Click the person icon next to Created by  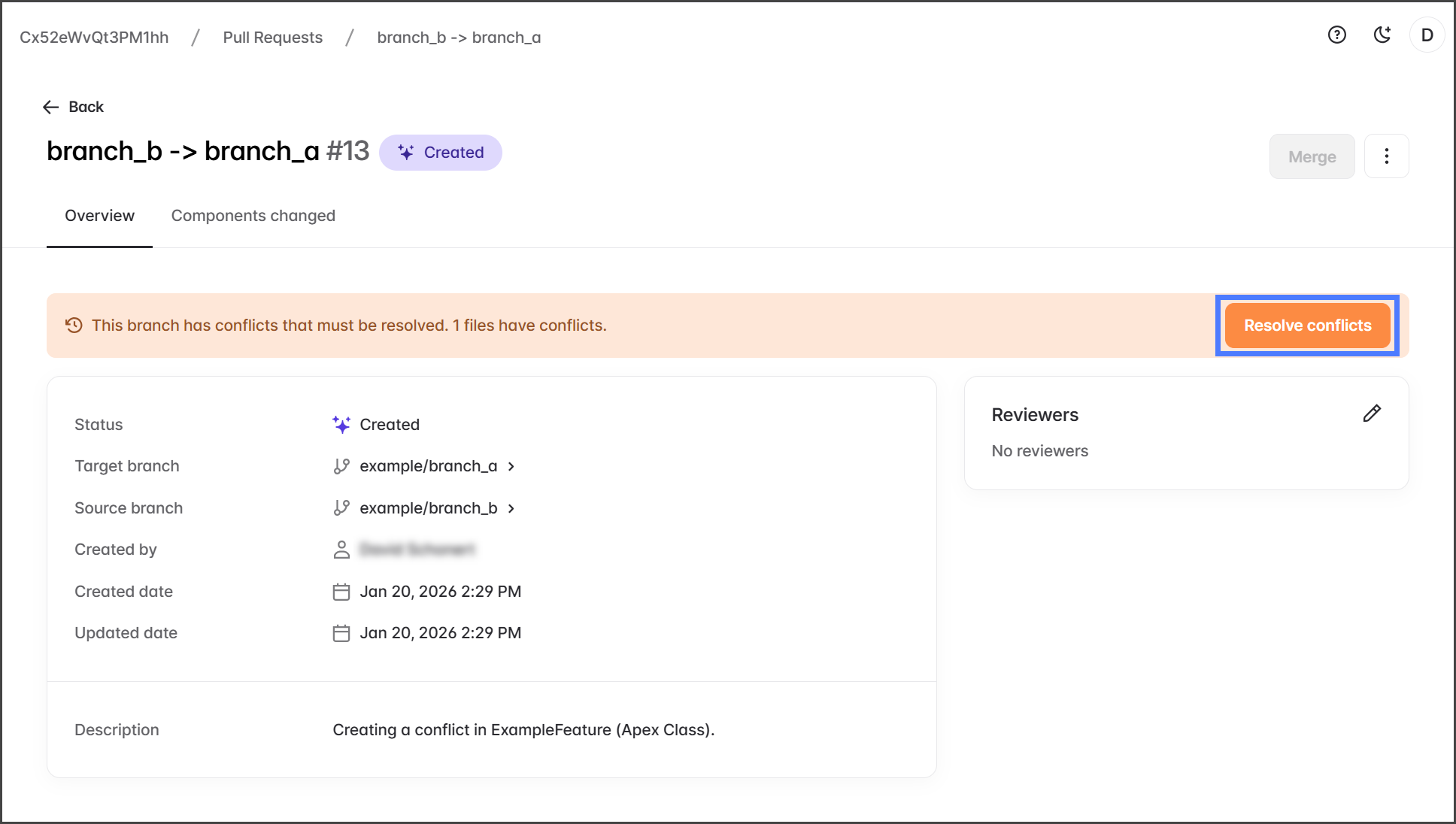click(x=341, y=550)
